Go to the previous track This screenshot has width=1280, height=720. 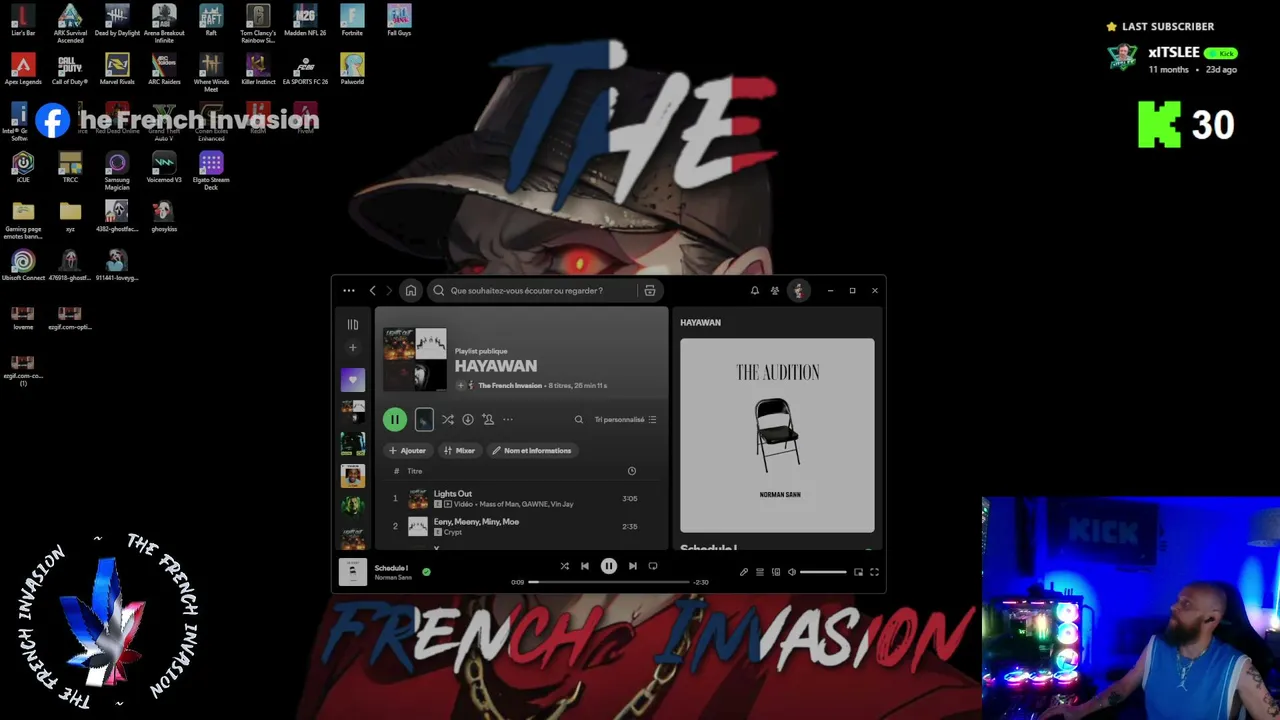(585, 566)
